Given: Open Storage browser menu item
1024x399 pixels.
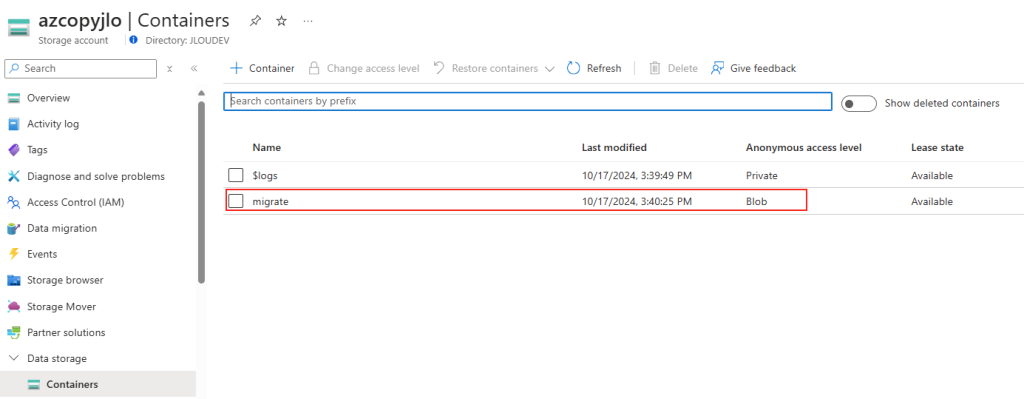Looking at the screenshot, I should click(65, 280).
